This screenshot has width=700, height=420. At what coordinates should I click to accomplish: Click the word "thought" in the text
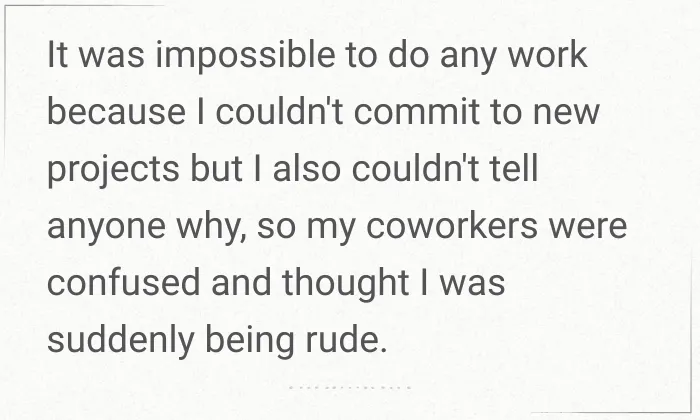tap(346, 284)
